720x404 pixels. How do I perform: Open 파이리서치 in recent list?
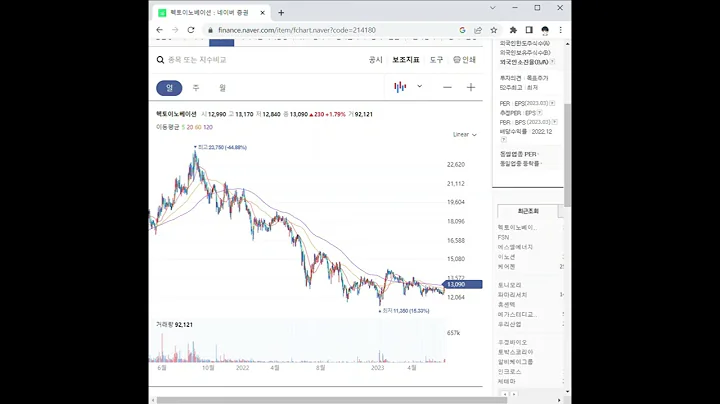point(512,295)
